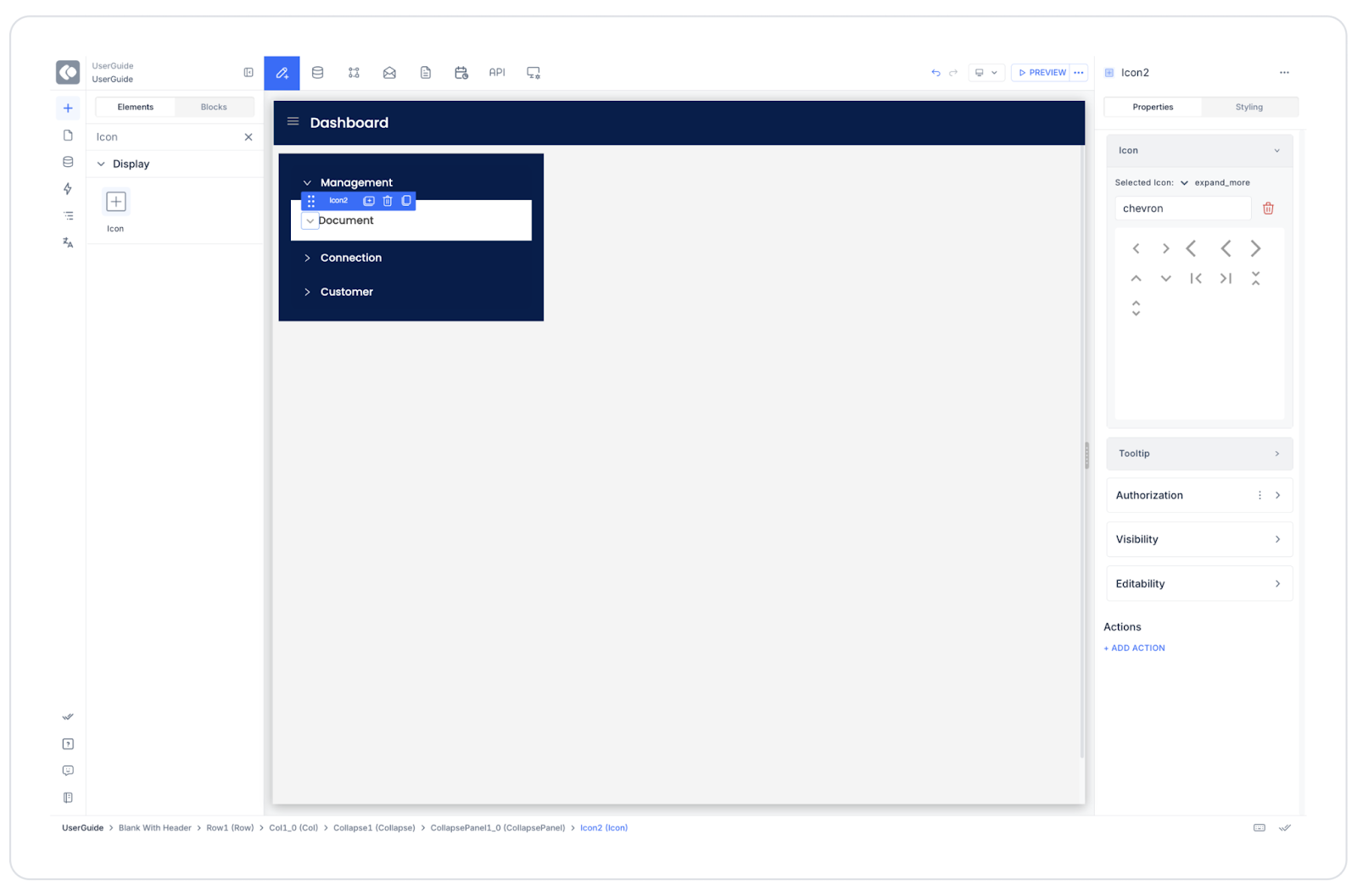Duplicate Icon2 with the copy icon

(x=406, y=201)
